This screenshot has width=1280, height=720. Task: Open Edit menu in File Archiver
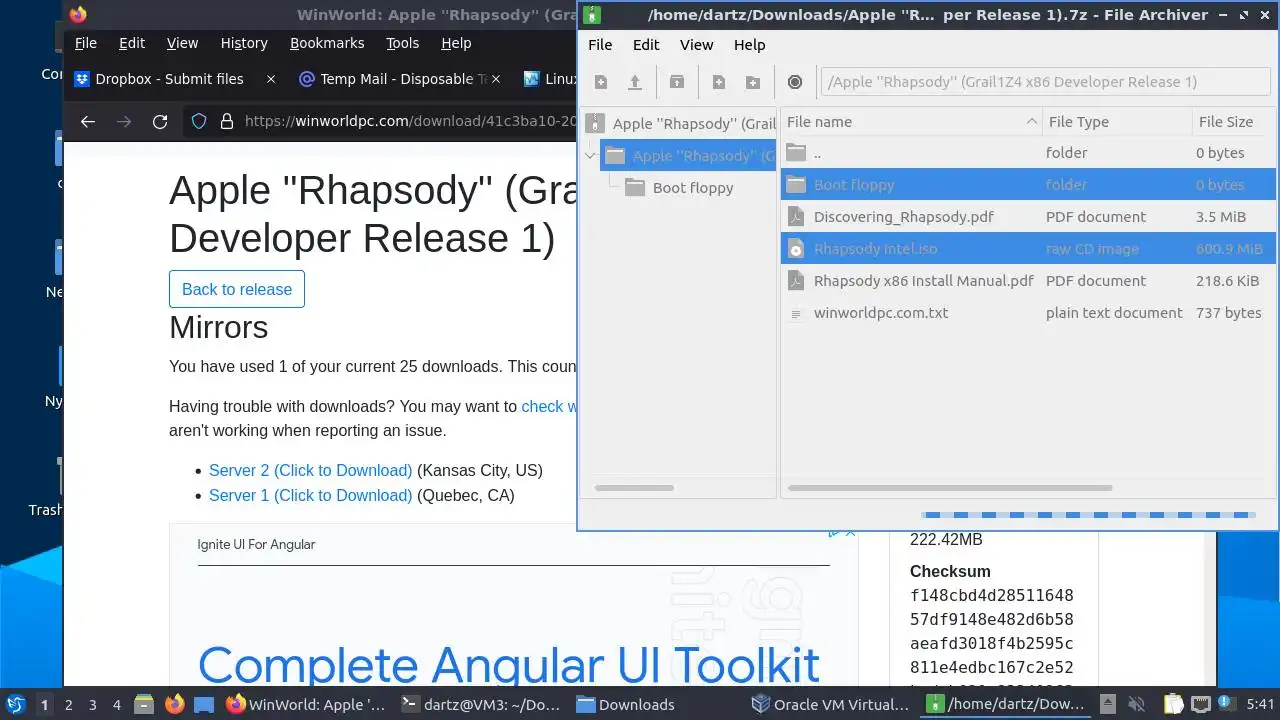click(x=646, y=45)
